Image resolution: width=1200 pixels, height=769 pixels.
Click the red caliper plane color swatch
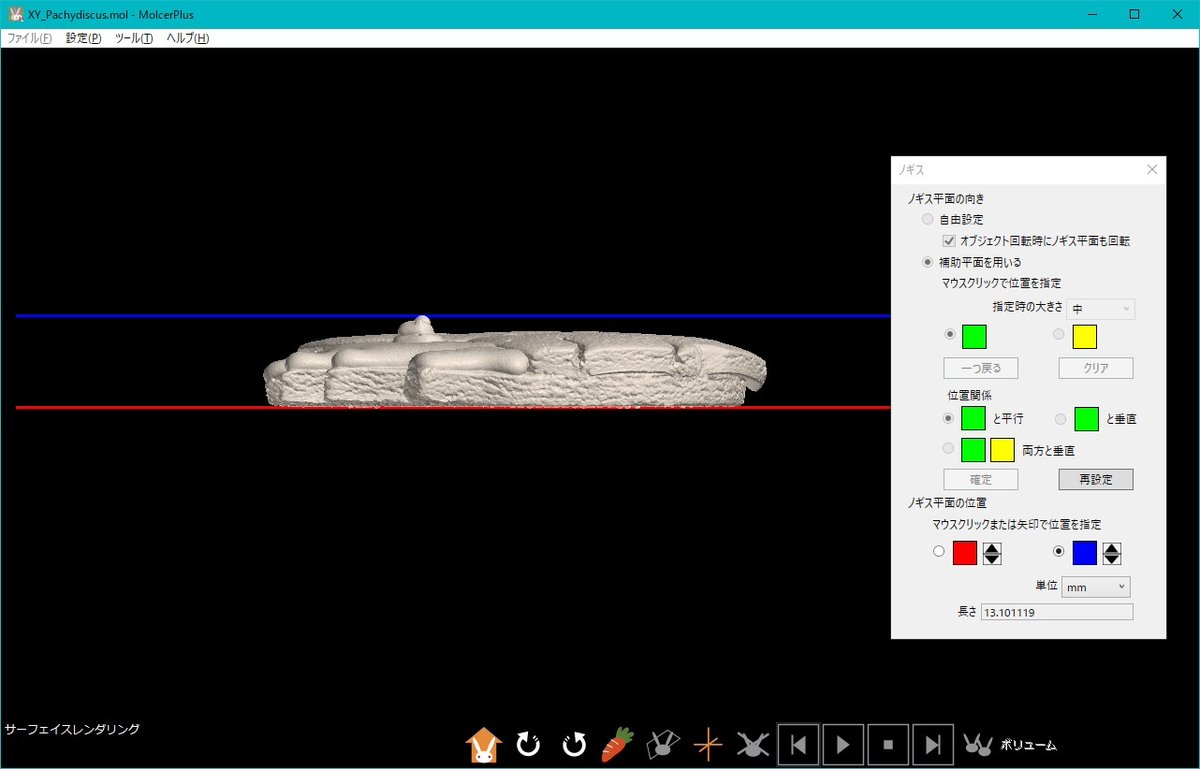(x=965, y=553)
